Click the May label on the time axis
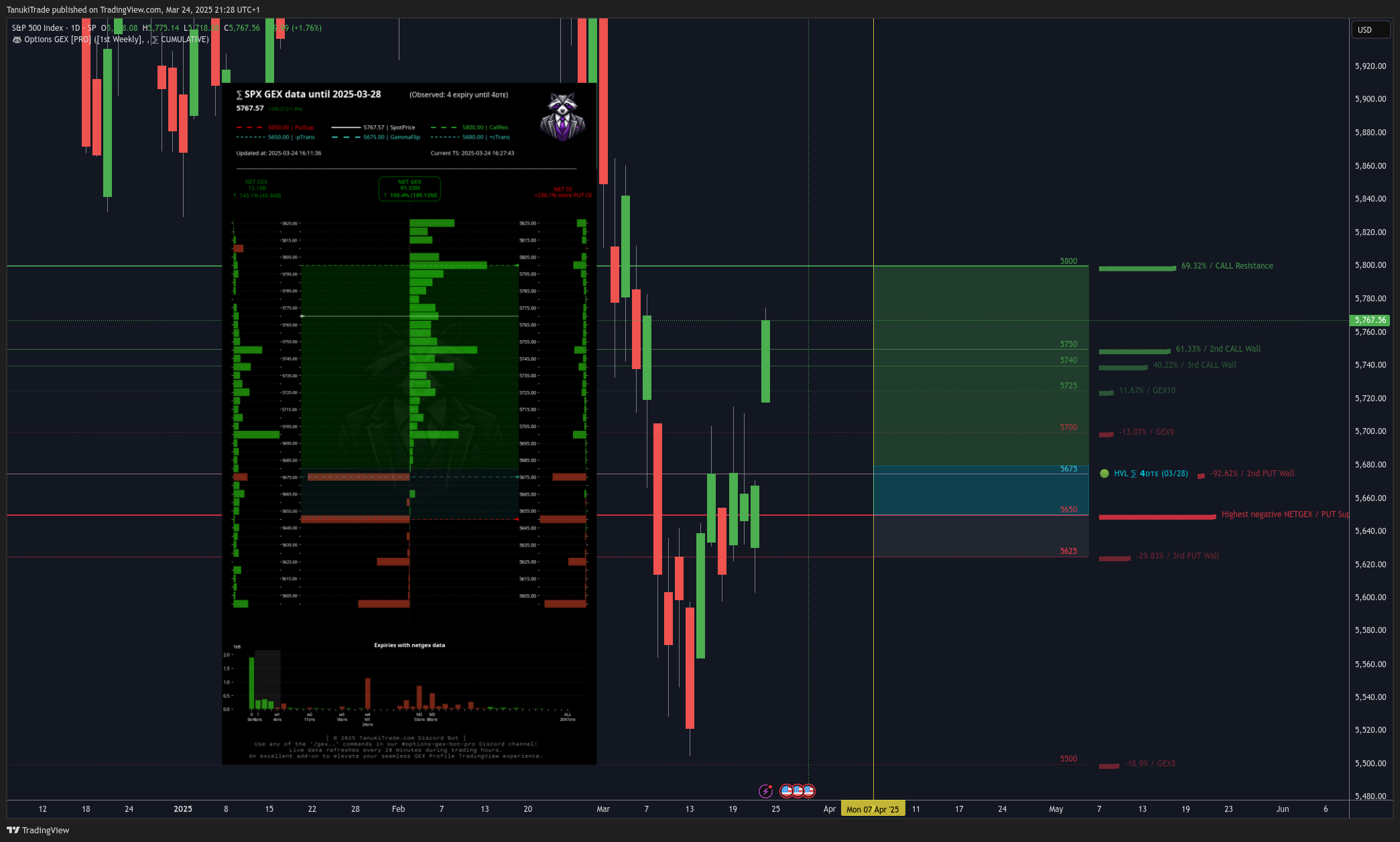1400x842 pixels. click(1056, 809)
